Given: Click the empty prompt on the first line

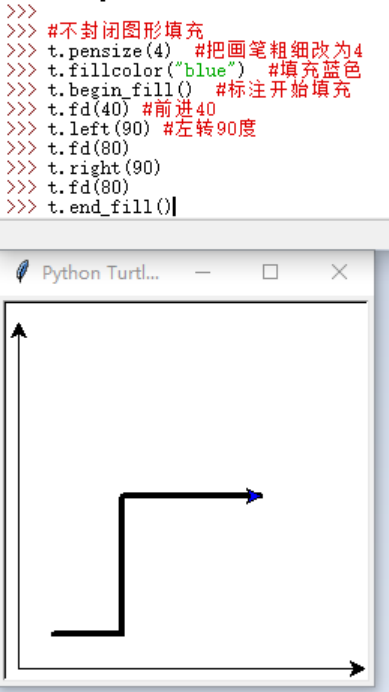Looking at the screenshot, I should click(x=21, y=11).
